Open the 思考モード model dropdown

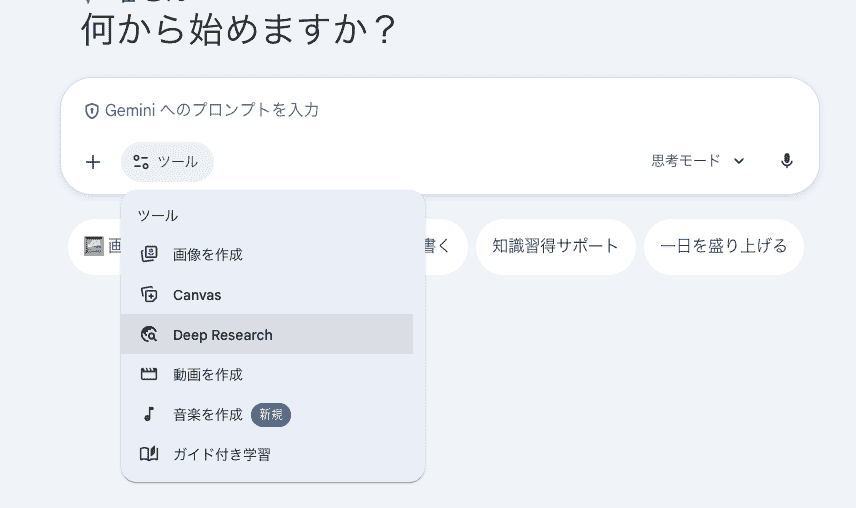[698, 161]
